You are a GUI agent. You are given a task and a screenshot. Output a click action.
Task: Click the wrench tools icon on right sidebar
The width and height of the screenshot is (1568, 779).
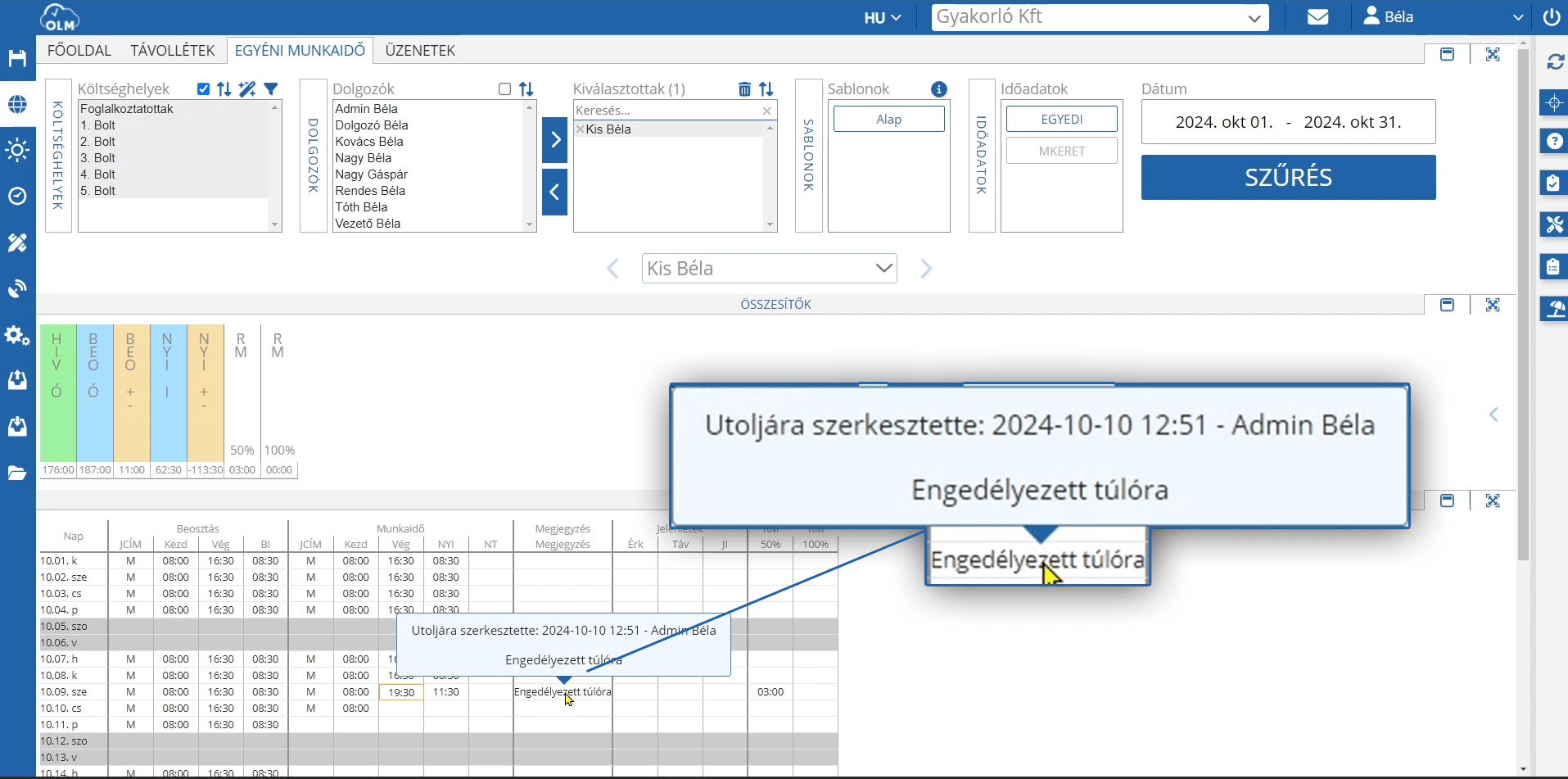coord(1554,224)
